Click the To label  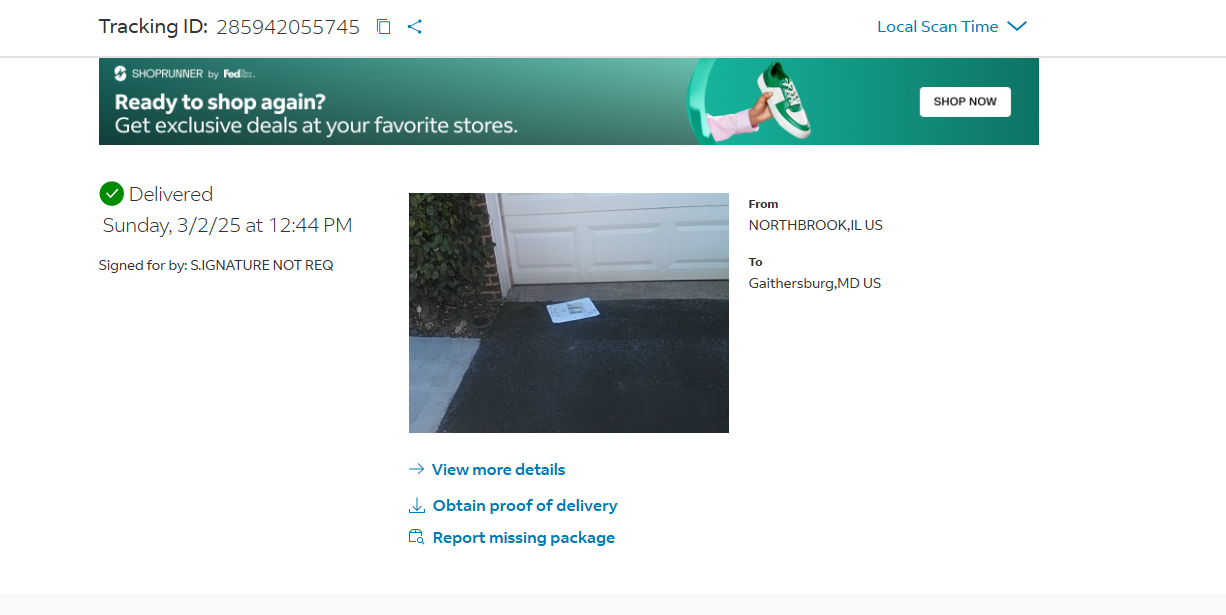pos(756,262)
